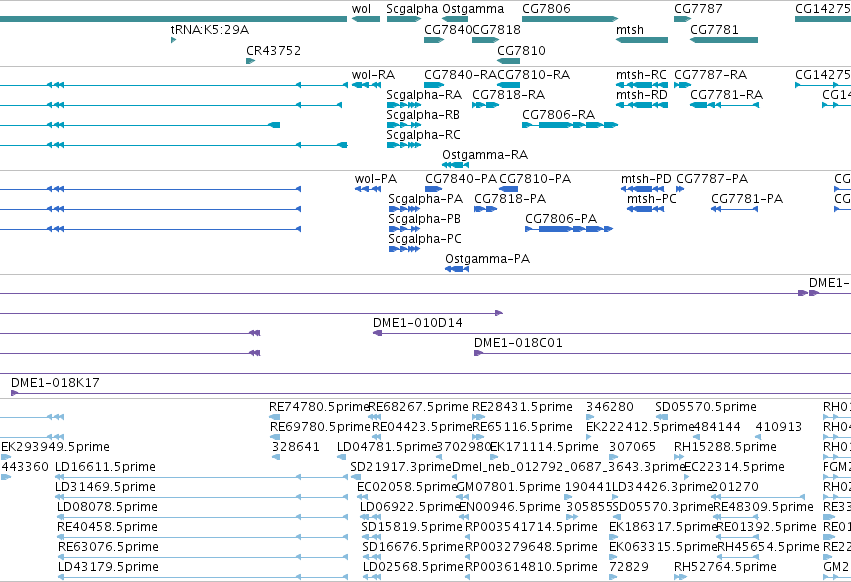851x582 pixels.
Task: Select the CG7781 gene bar
Action: coord(724,40)
